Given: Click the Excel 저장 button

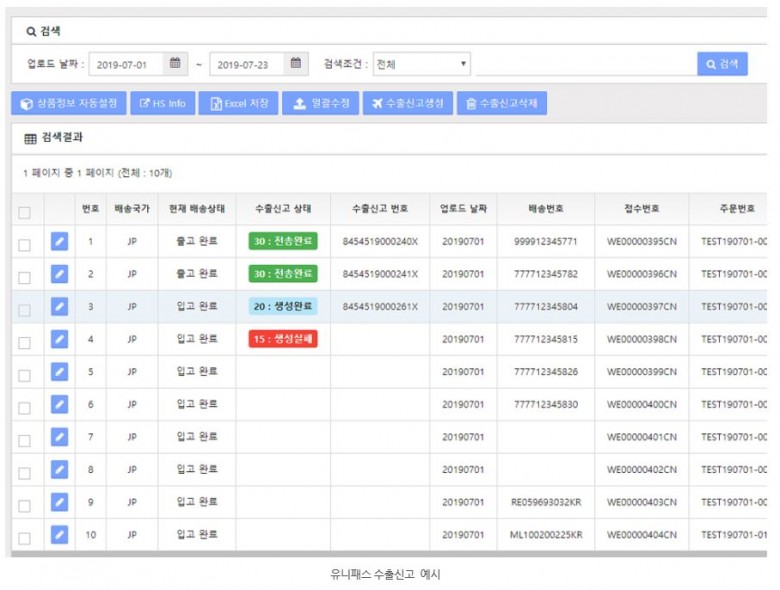Looking at the screenshot, I should pyautogui.click(x=238, y=103).
